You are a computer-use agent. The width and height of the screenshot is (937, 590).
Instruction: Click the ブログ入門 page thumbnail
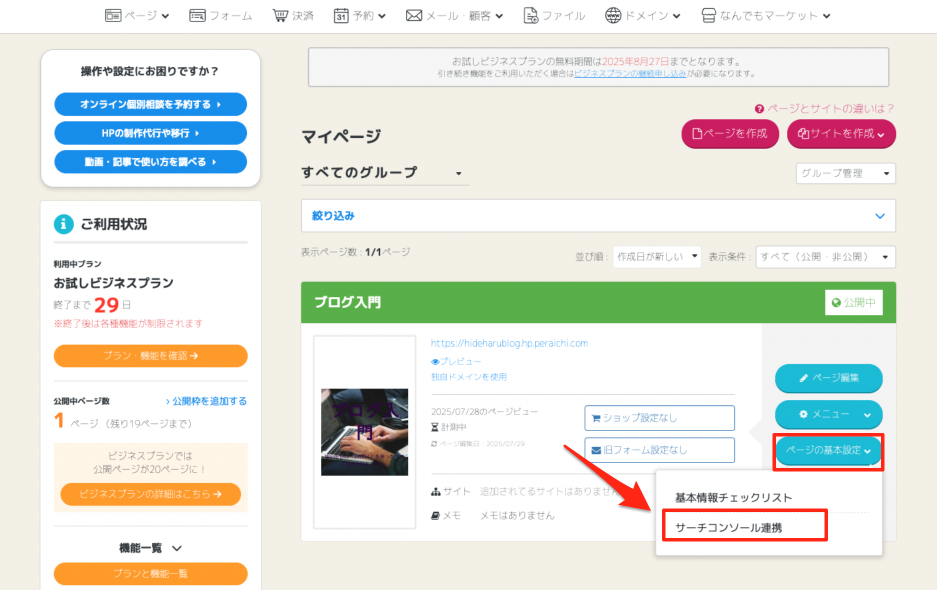click(364, 431)
